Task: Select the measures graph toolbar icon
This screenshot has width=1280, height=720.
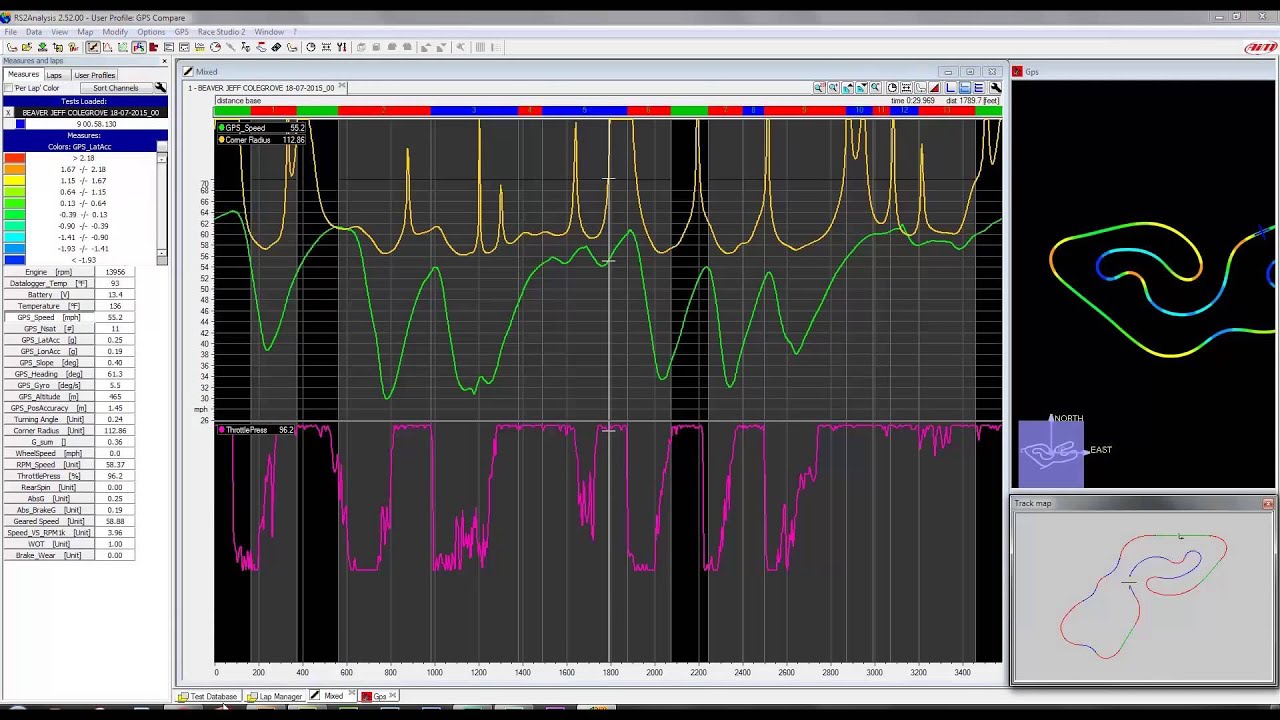Action: (x=93, y=47)
